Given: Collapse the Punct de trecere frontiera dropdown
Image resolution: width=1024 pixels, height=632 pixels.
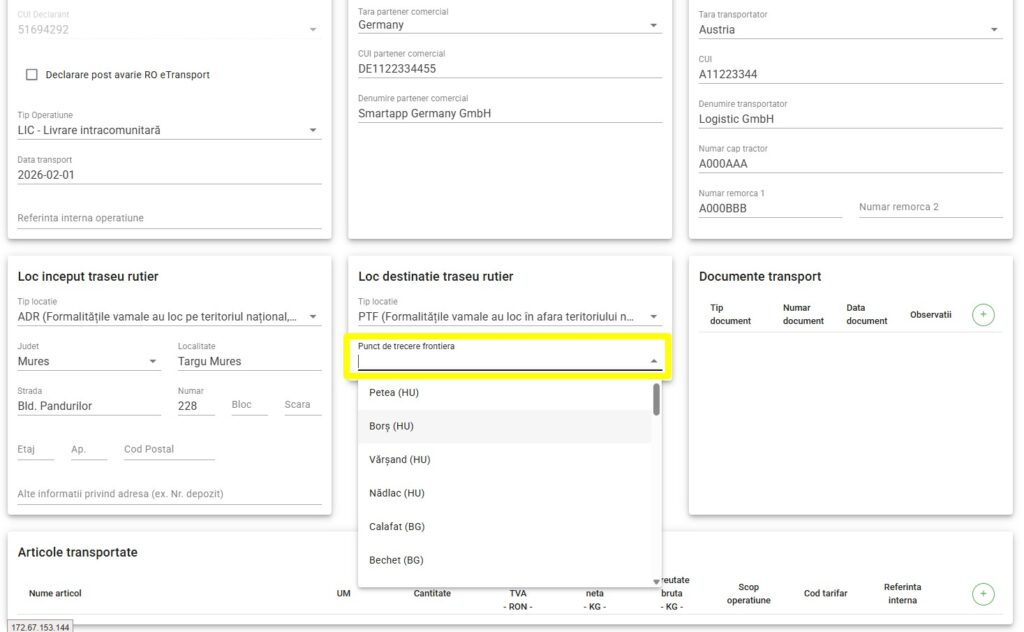Looking at the screenshot, I should pyautogui.click(x=654, y=361).
